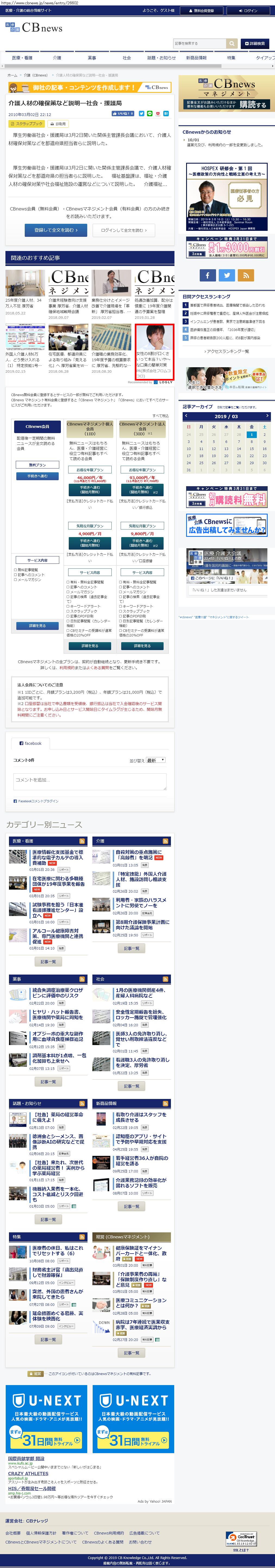Click the 印刷用 print button
The height and width of the screenshot is (1568, 275).
click(58, 124)
